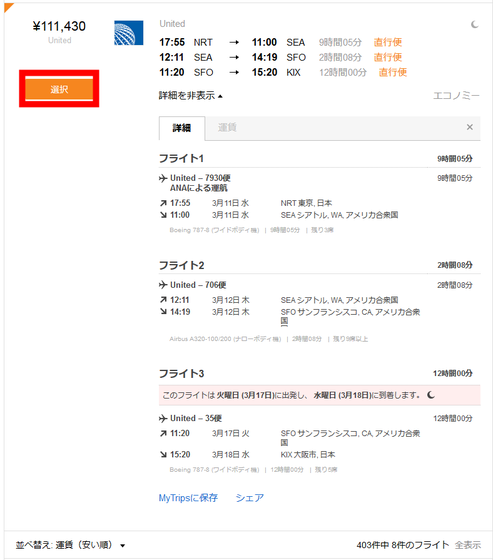Click the arrow between SEA and SFO
Screen dimensions: 493x560
click(x=234, y=58)
